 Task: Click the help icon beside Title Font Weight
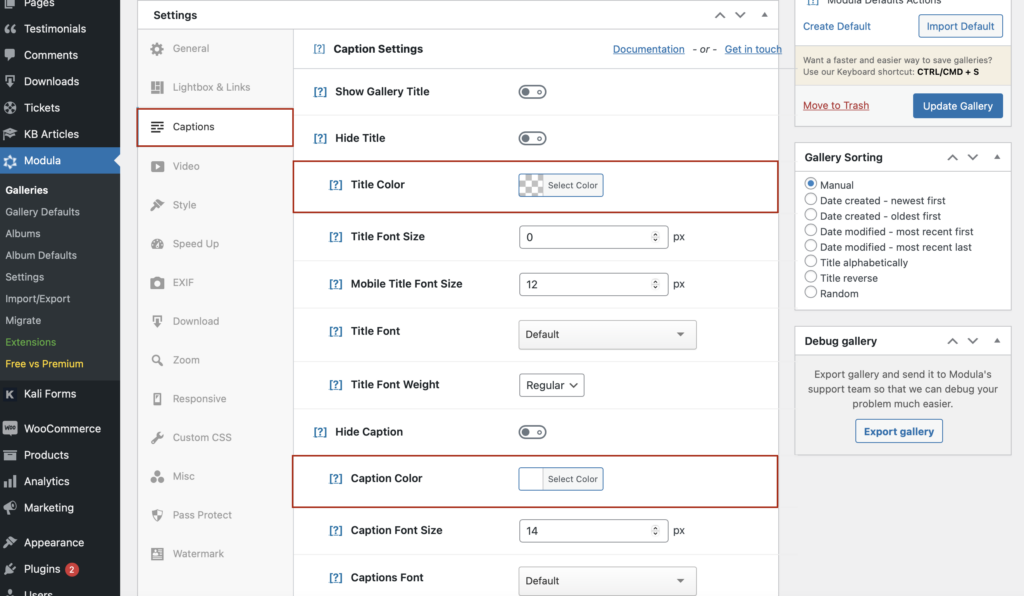coord(335,385)
